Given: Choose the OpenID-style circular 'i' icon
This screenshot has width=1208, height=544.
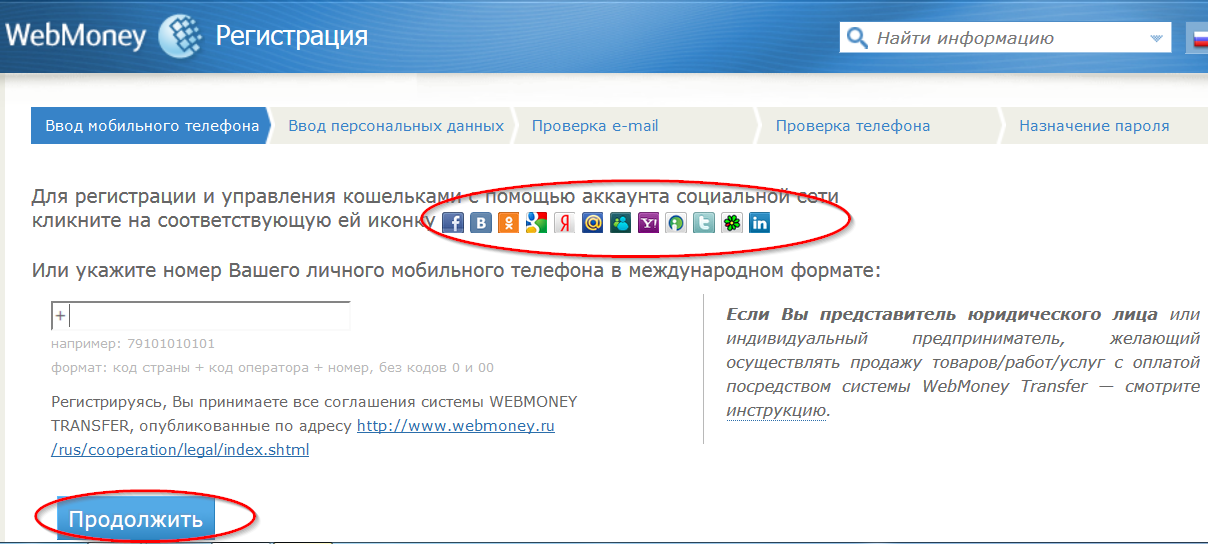Looking at the screenshot, I should pos(676,223).
